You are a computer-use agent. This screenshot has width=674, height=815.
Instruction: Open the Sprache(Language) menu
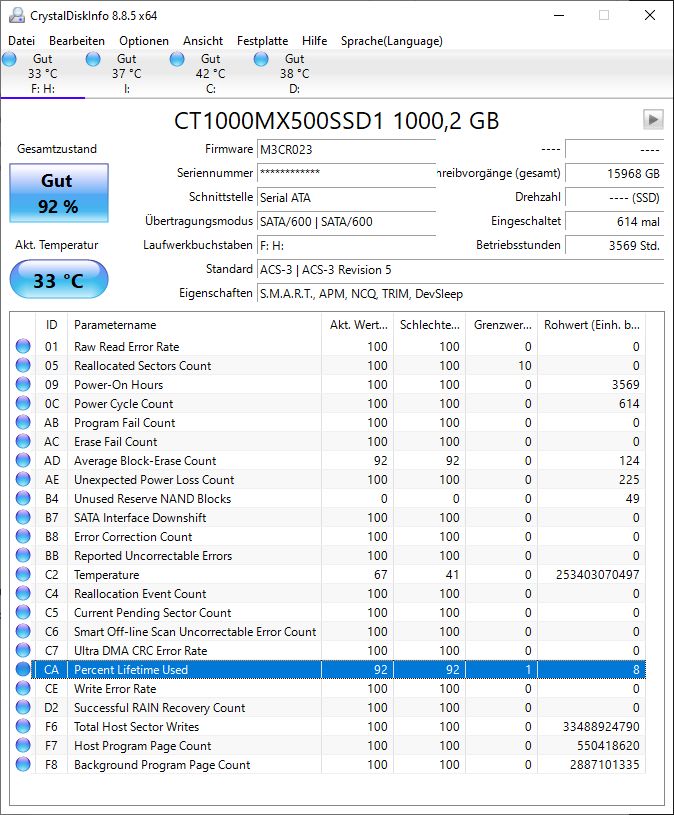tap(392, 41)
